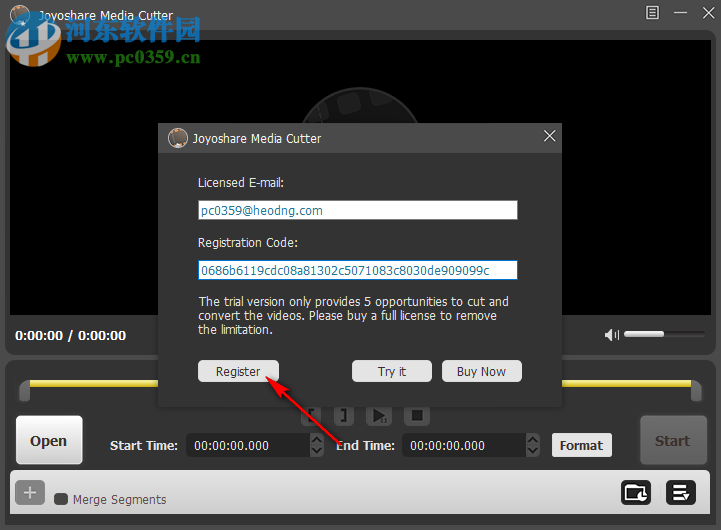This screenshot has height=530, width=721.
Task: Click the trial limitation notice text
Action: tap(353, 315)
